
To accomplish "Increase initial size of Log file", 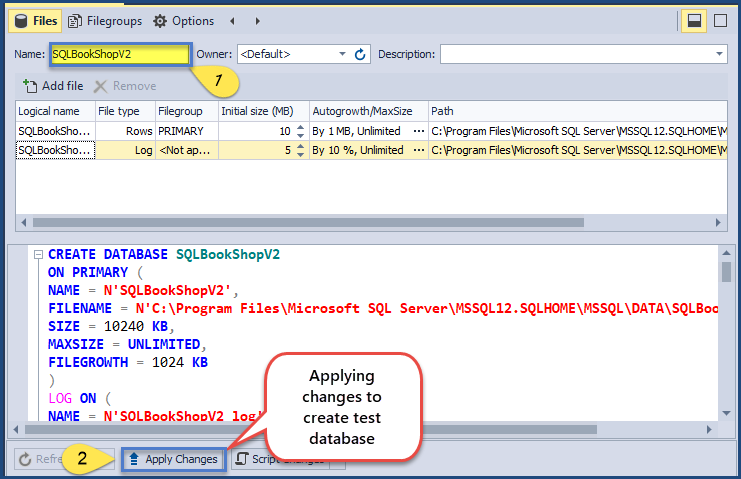I will (301, 146).
